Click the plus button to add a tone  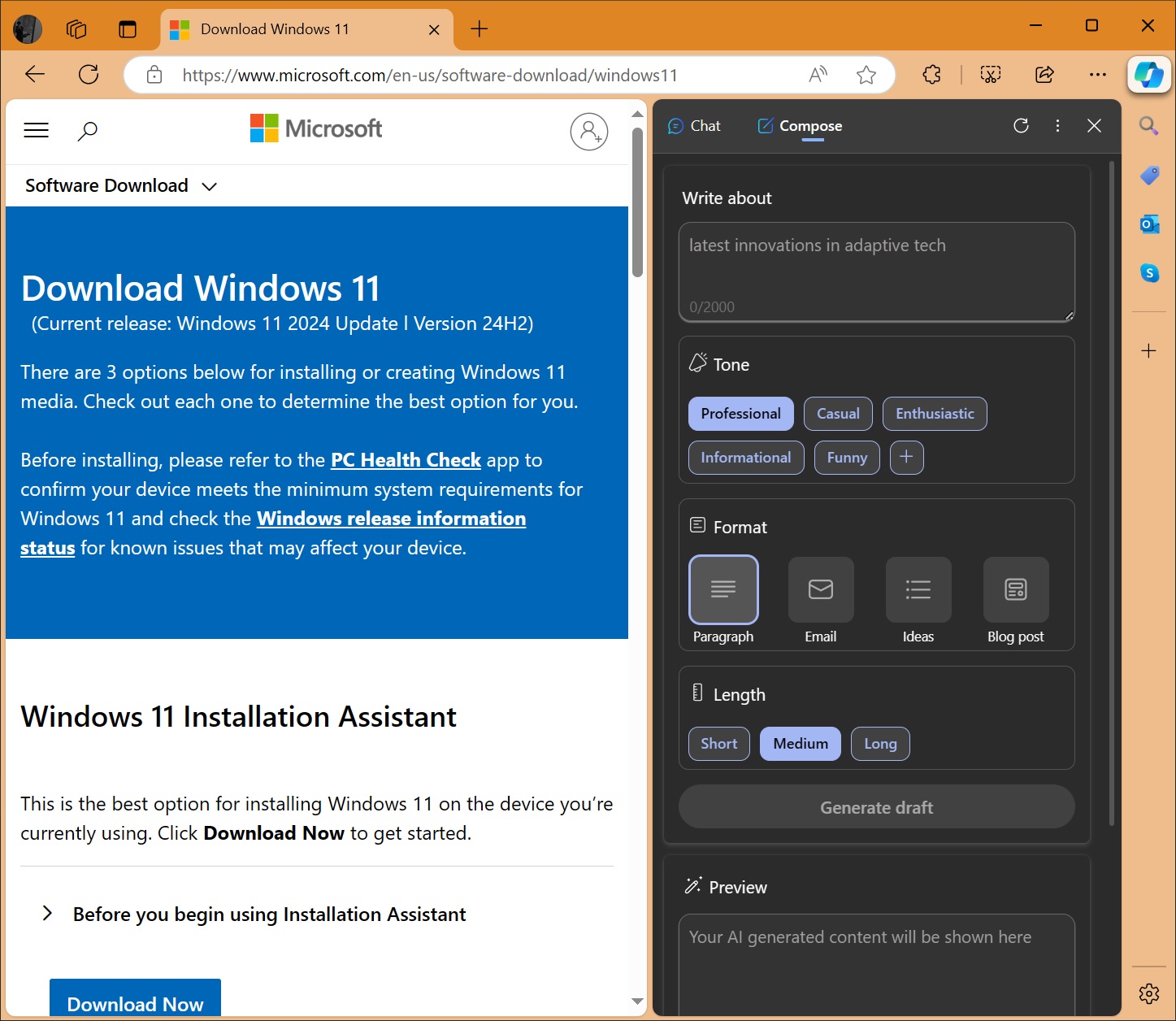[906, 457]
